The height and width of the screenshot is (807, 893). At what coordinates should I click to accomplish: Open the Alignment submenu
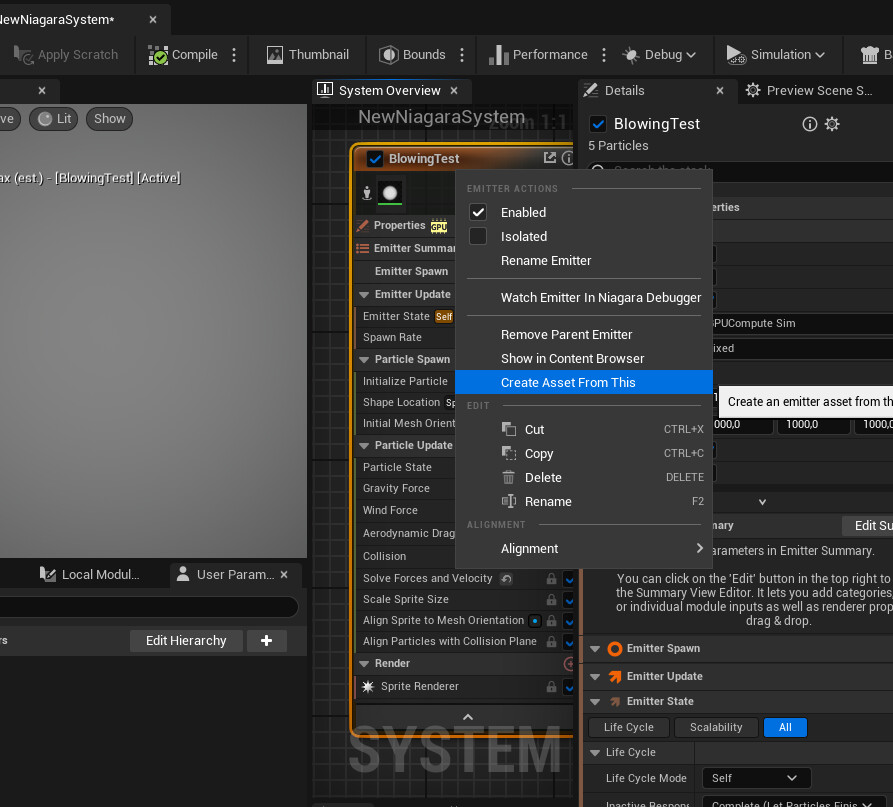(584, 548)
